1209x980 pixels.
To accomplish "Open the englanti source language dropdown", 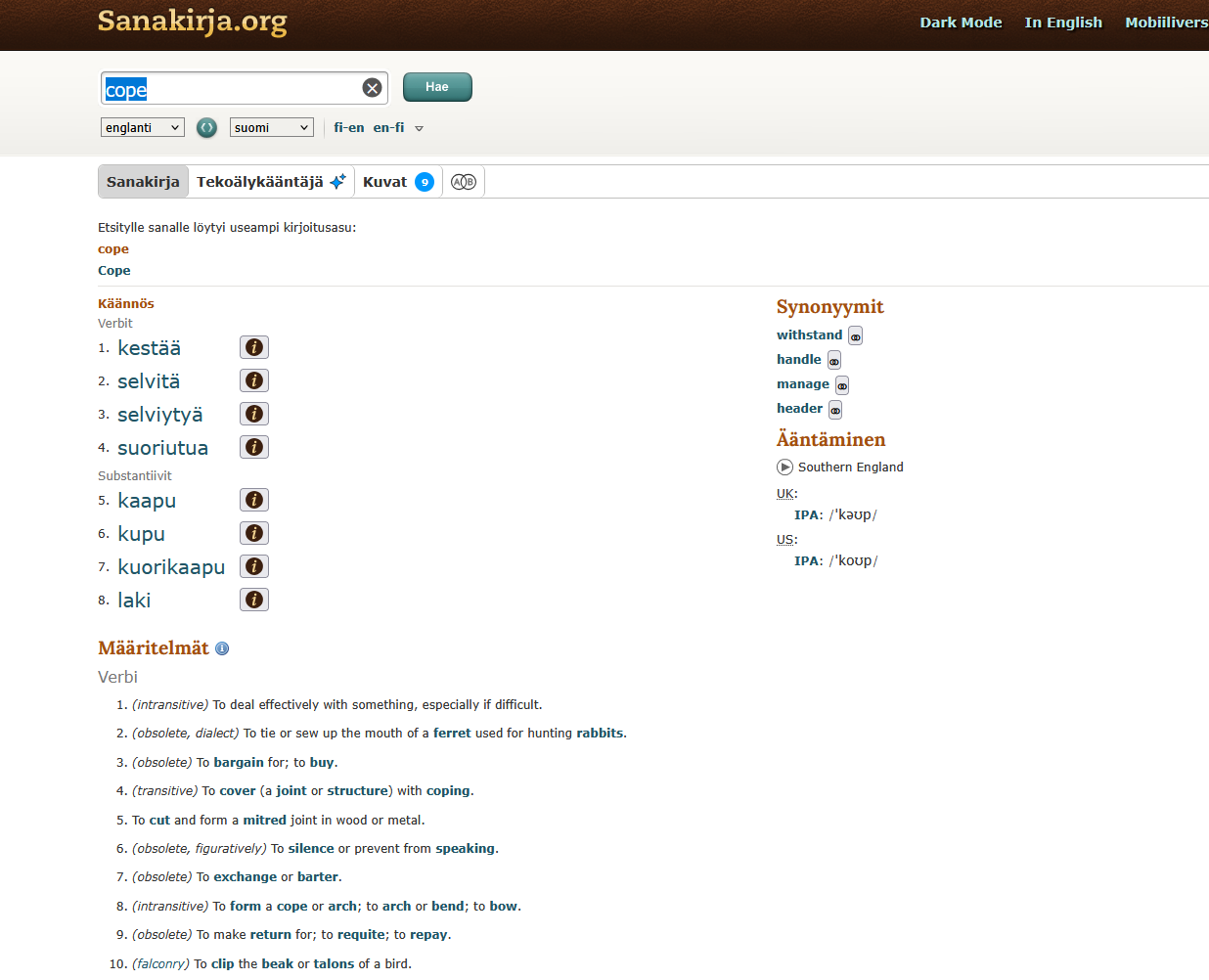I will (x=142, y=127).
